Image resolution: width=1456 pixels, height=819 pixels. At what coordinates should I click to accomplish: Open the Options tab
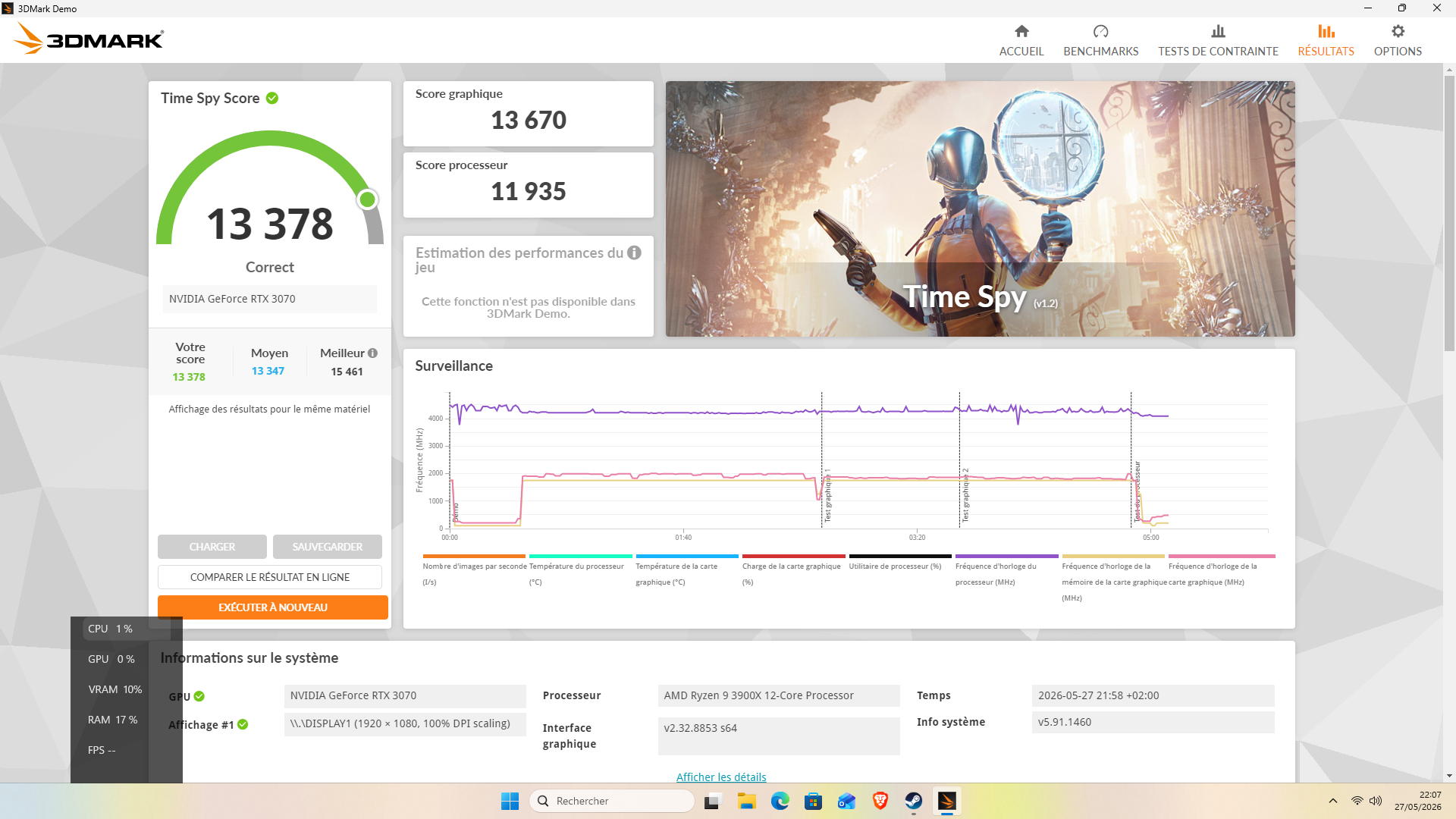point(1398,41)
